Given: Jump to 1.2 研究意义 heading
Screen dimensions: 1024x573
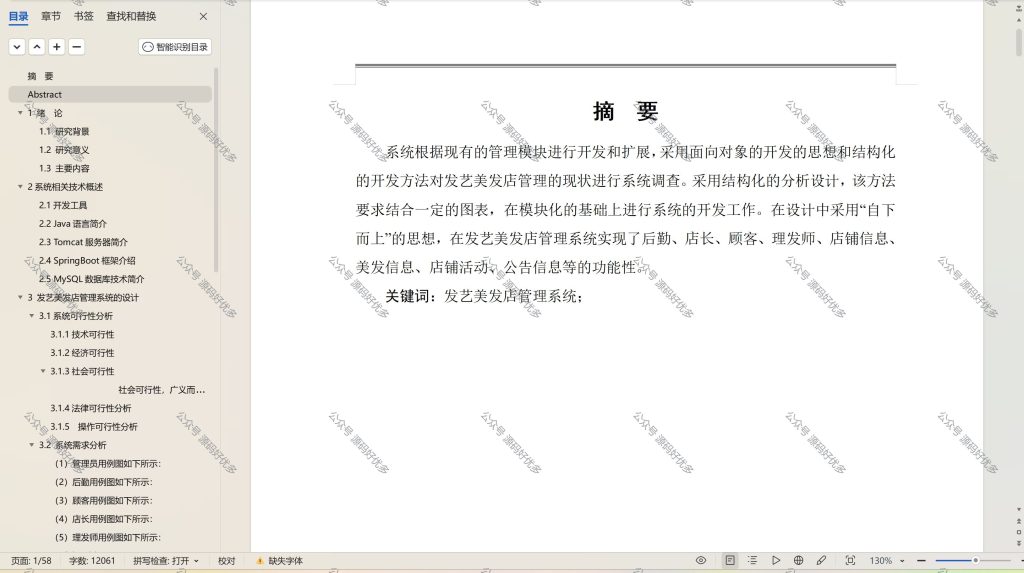Looking at the screenshot, I should point(64,150).
